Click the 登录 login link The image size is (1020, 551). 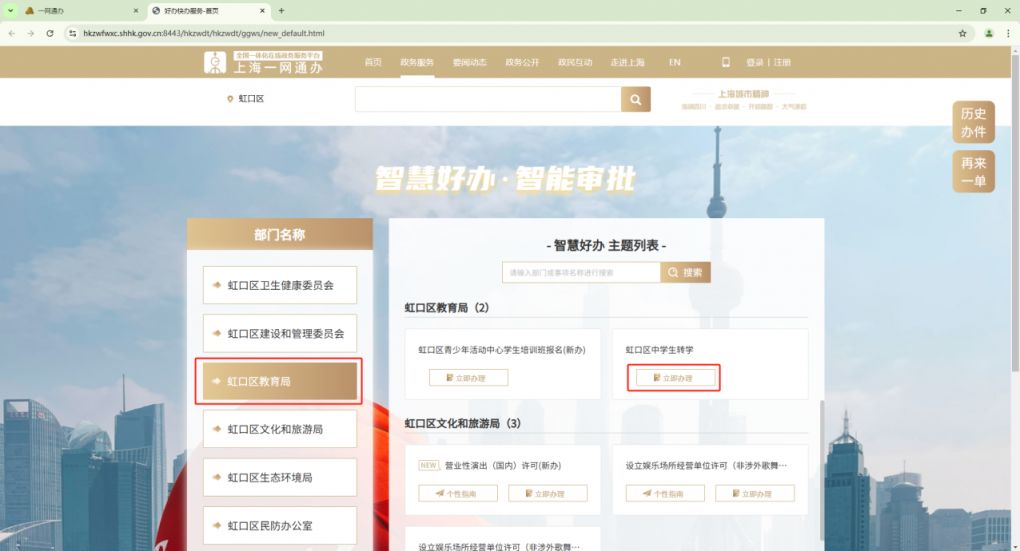pyautogui.click(x=755, y=62)
